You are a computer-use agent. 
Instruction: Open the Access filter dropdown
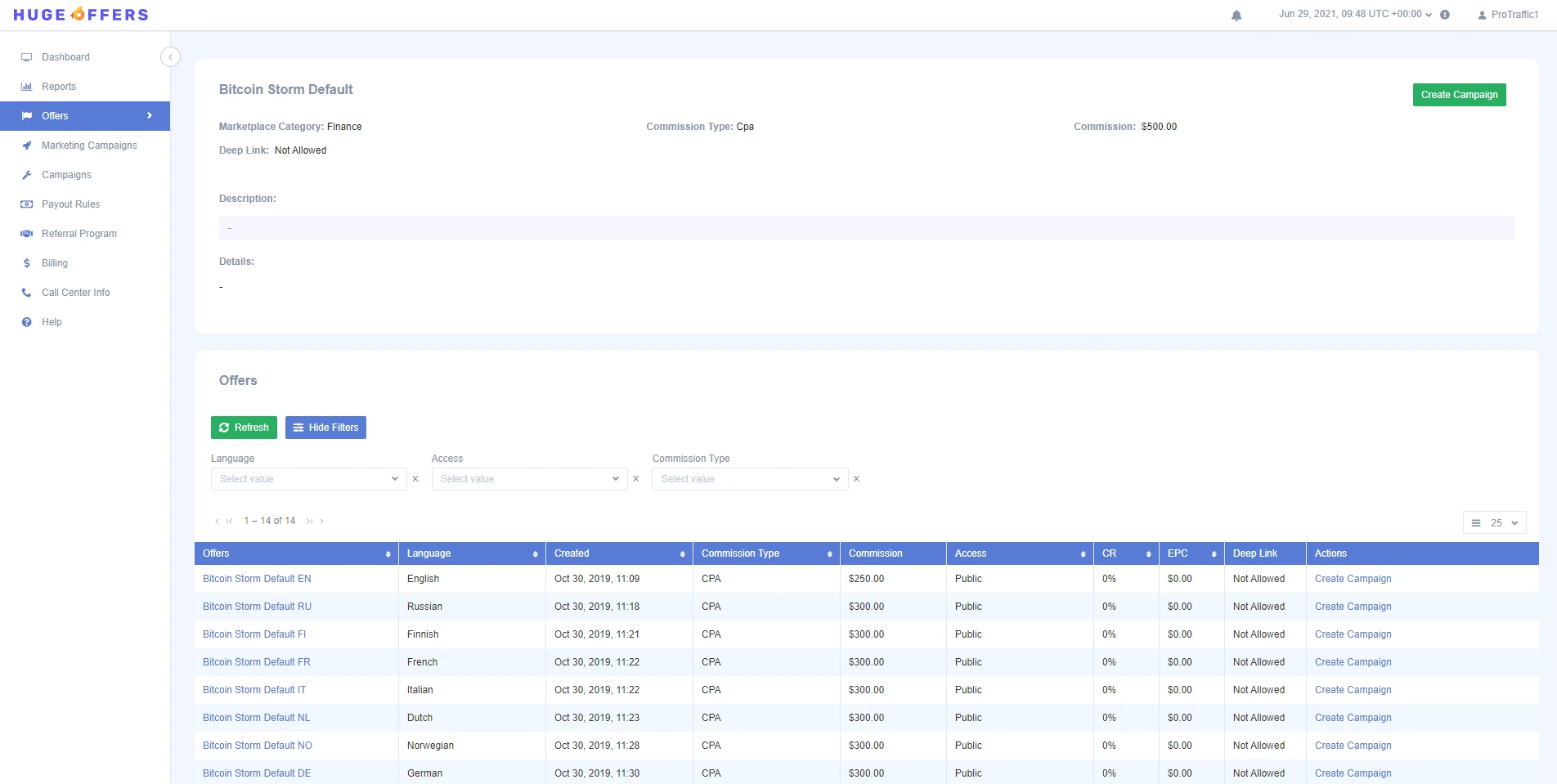pos(529,479)
